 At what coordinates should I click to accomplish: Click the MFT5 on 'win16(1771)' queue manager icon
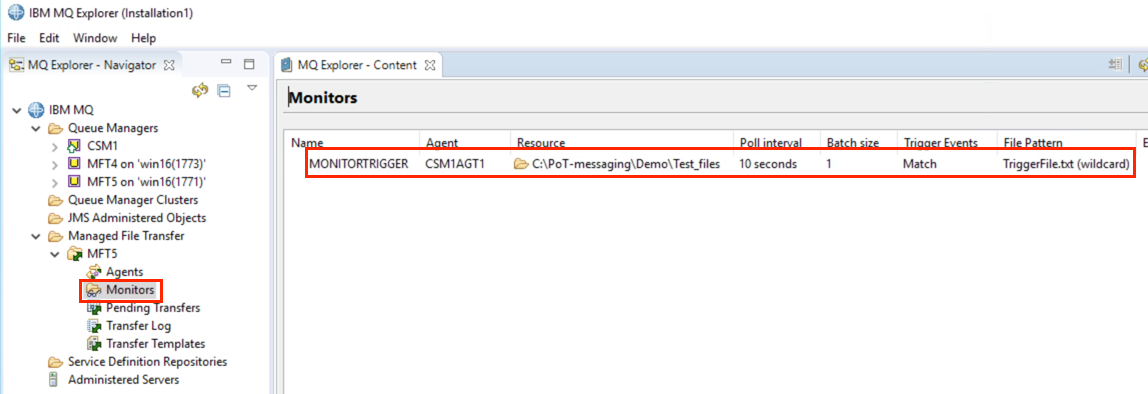coord(73,182)
